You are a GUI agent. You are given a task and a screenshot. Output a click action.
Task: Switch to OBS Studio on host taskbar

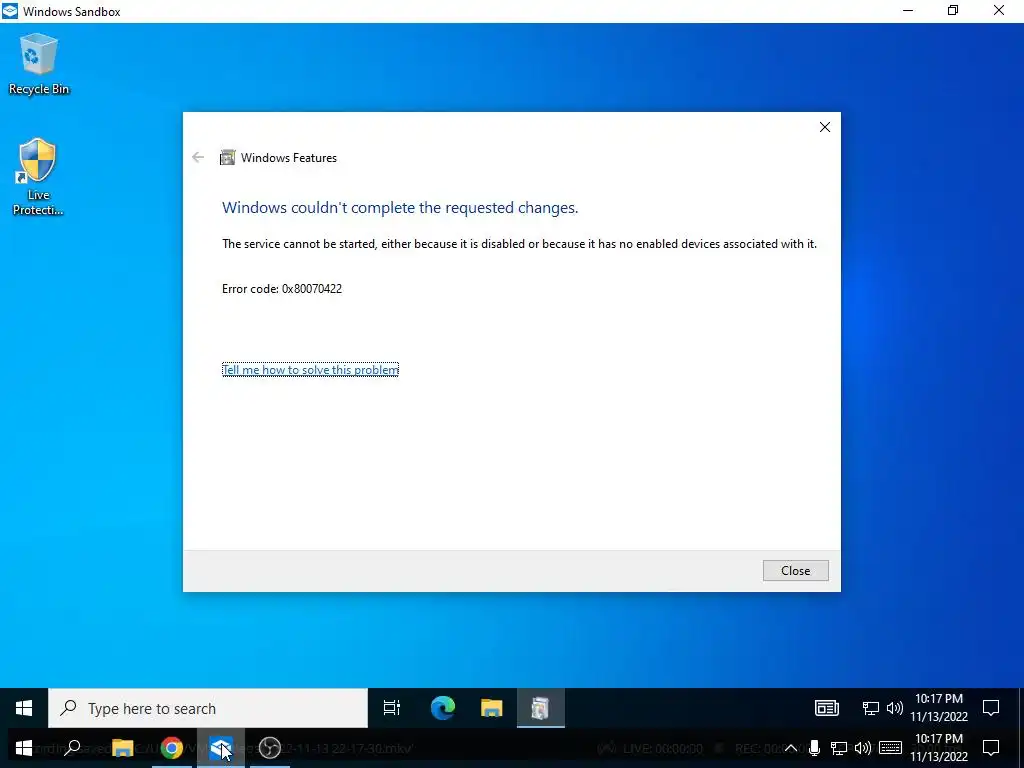coord(270,748)
